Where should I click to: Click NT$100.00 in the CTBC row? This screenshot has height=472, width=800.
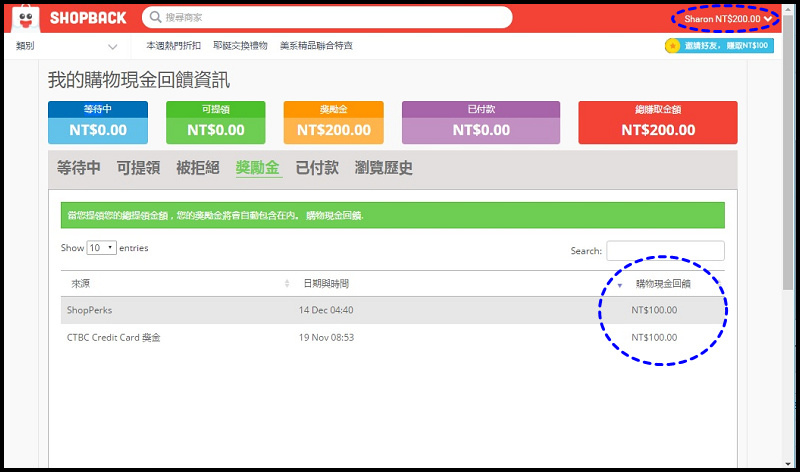click(654, 337)
